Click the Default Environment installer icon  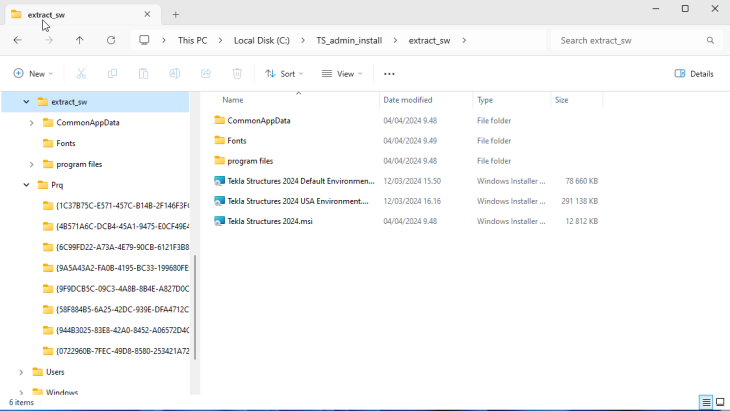tap(219, 181)
